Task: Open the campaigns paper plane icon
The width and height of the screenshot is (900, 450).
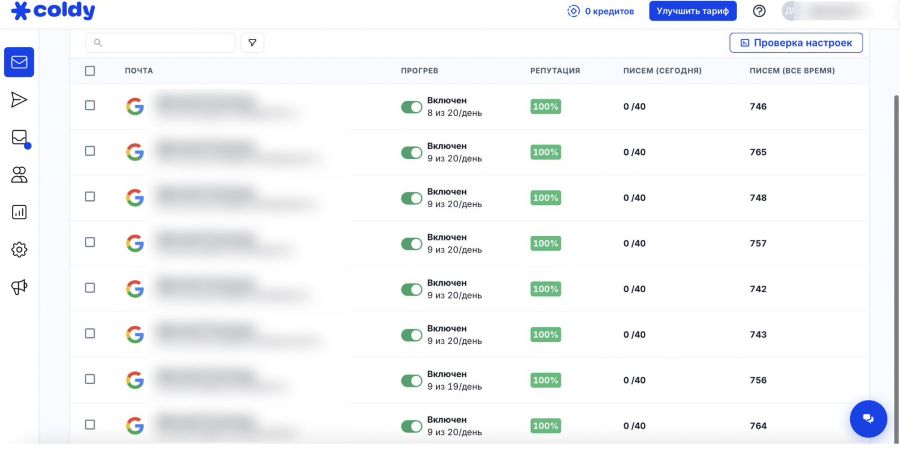Action: [19, 100]
